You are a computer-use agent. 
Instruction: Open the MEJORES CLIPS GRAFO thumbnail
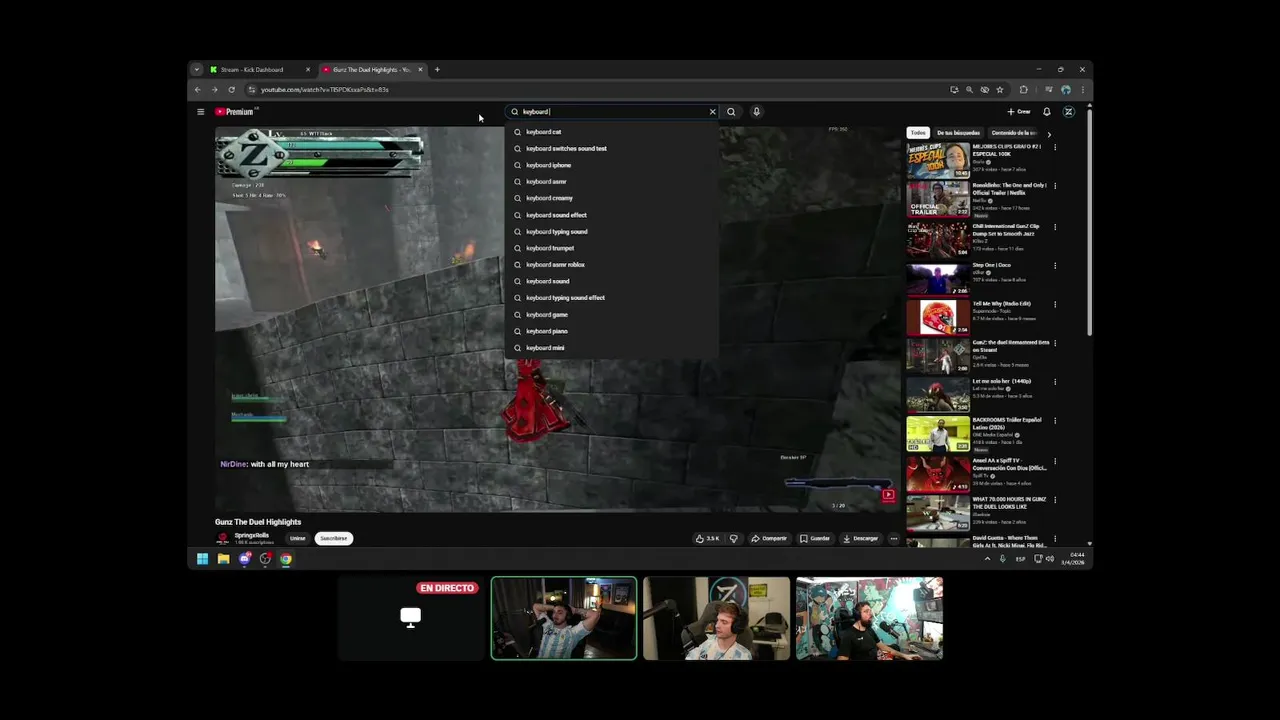pos(938,160)
